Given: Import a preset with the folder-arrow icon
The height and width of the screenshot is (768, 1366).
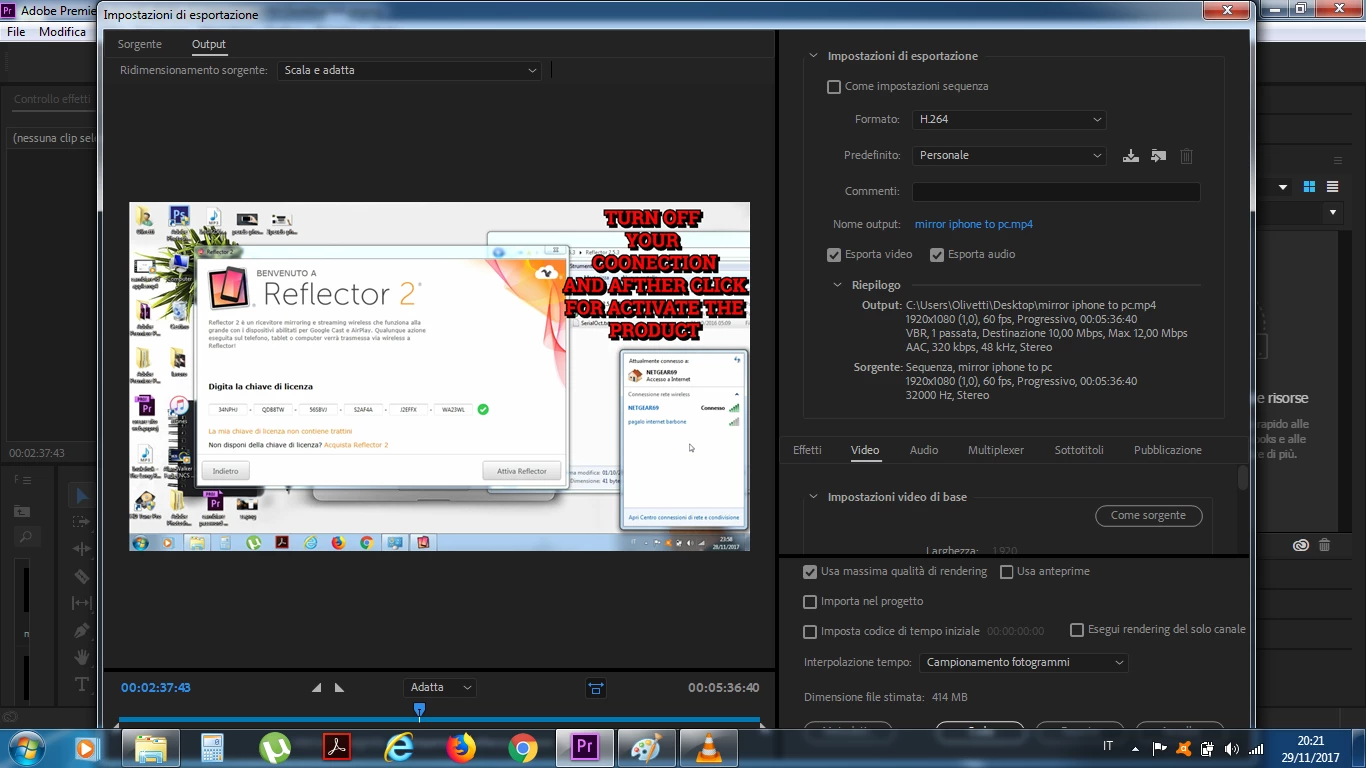Looking at the screenshot, I should [x=1158, y=156].
